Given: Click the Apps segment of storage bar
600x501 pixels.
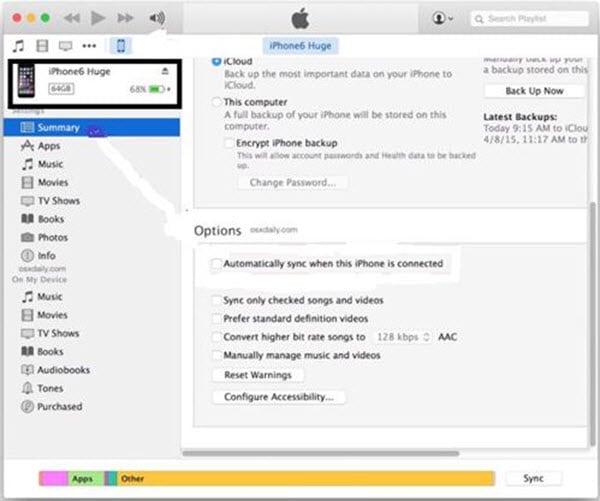Looking at the screenshot, I should click(x=86, y=478).
